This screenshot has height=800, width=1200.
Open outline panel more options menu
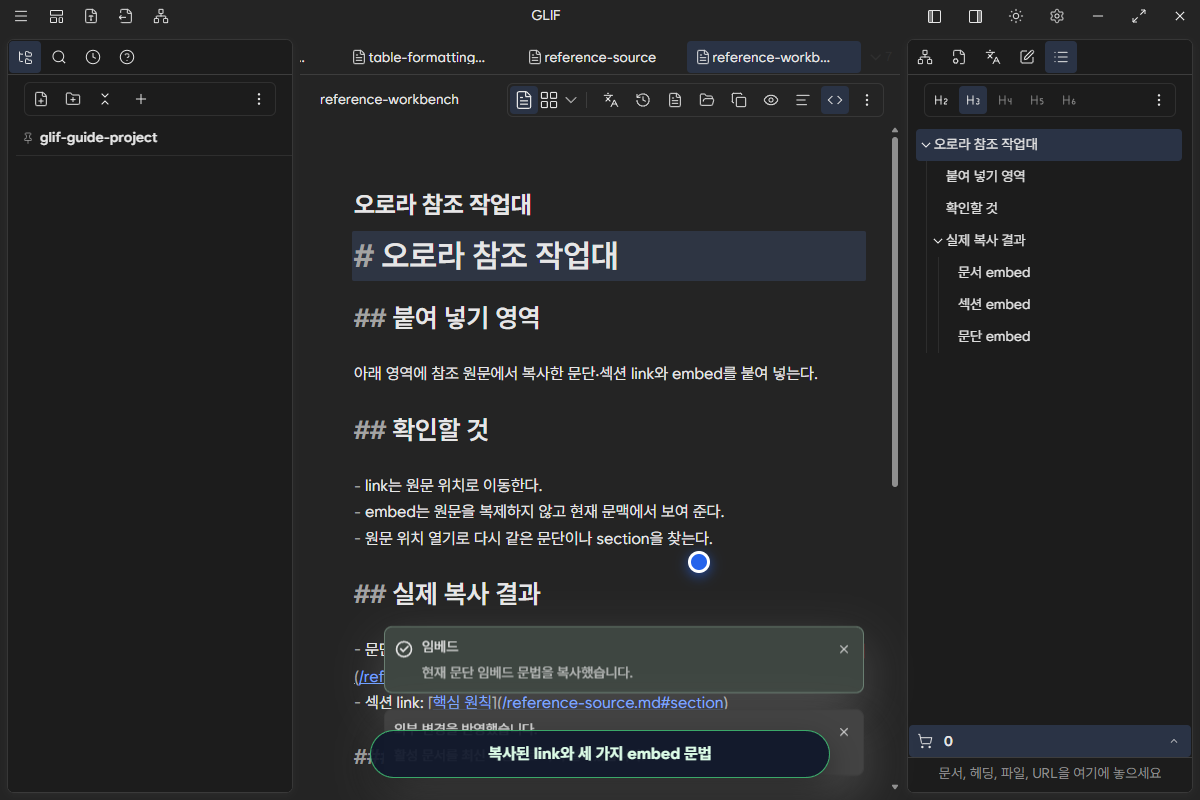coord(1159,100)
